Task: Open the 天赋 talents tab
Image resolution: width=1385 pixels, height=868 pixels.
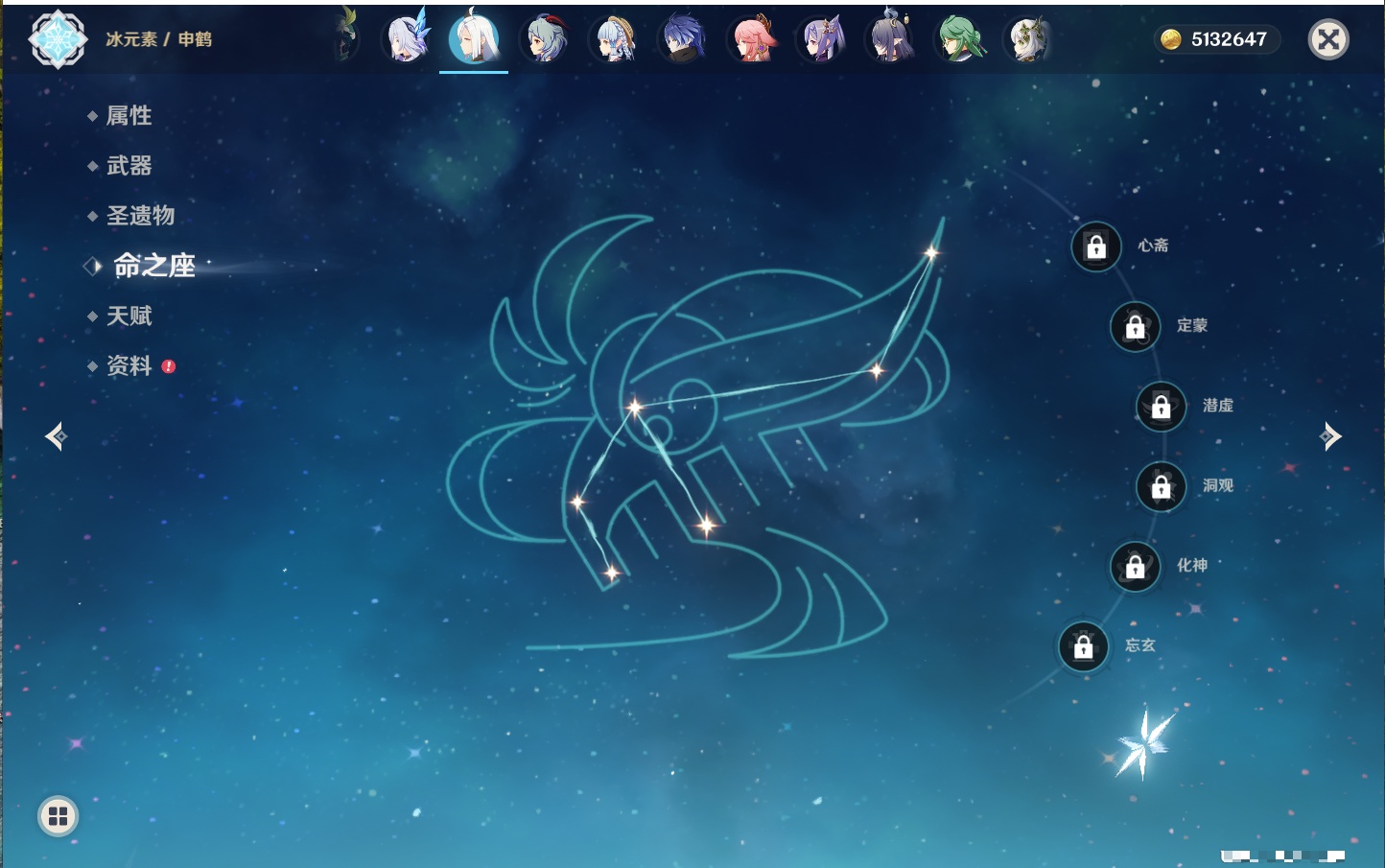Action: tap(129, 316)
